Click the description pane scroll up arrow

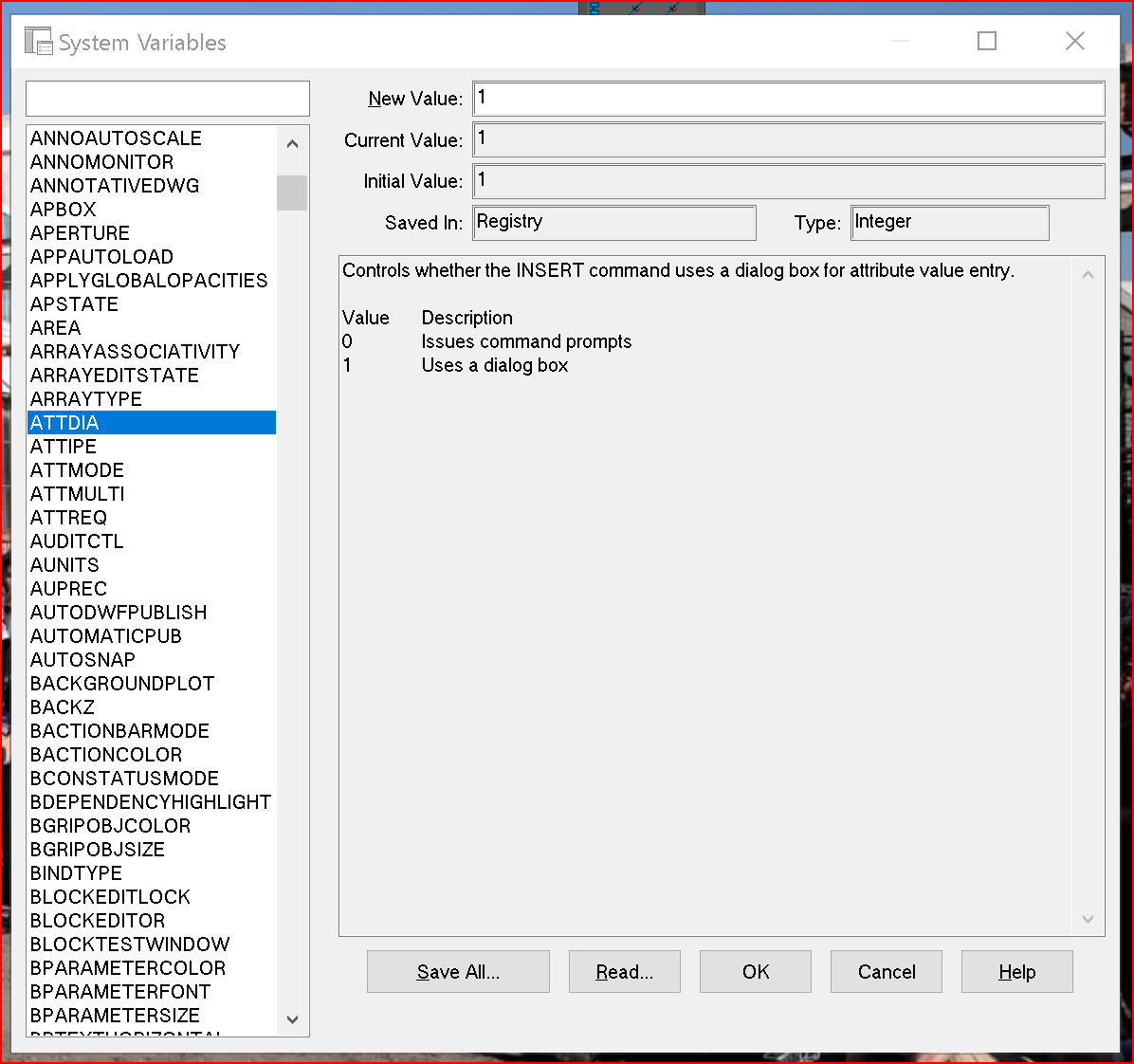1088,275
